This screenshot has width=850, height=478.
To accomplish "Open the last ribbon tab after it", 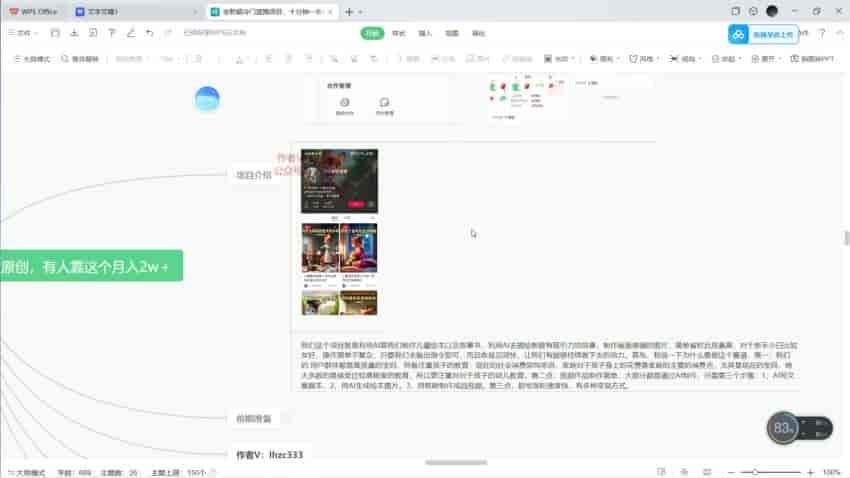I will point(478,34).
